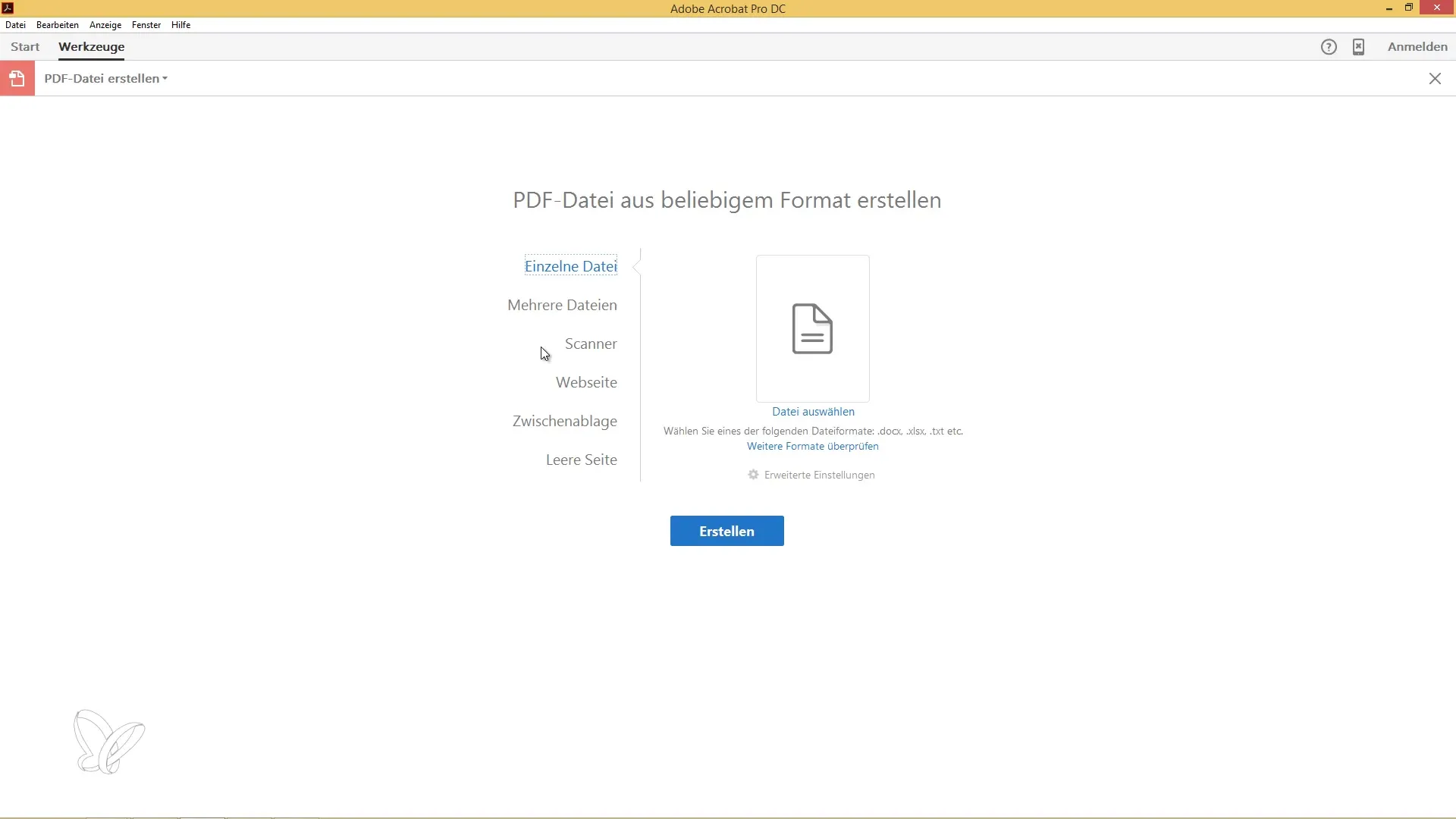The height and width of the screenshot is (819, 1456).
Task: Click Anmelden to sign in
Action: [1417, 47]
